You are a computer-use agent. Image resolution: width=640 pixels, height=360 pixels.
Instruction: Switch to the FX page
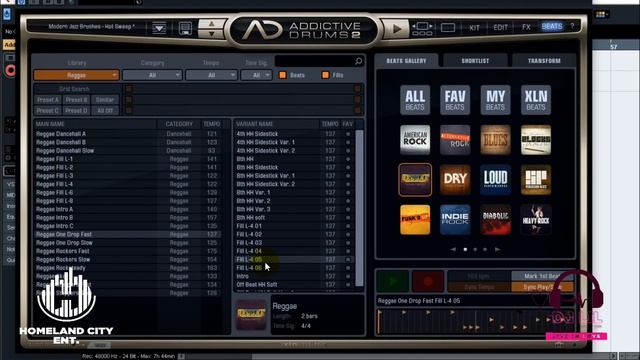coord(526,27)
